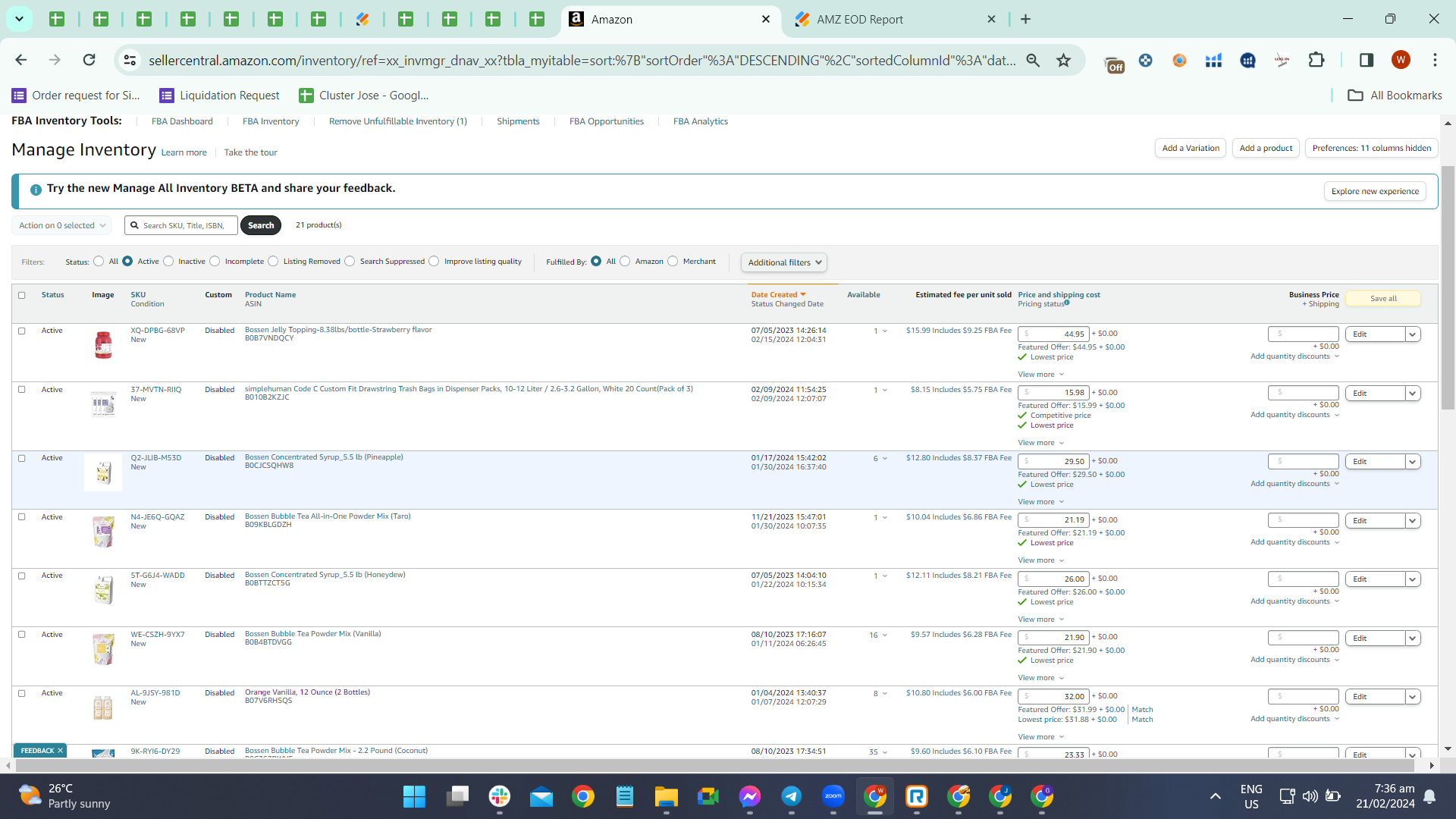Select the Listing Removed status filter
The image size is (1456, 819).
click(x=273, y=262)
